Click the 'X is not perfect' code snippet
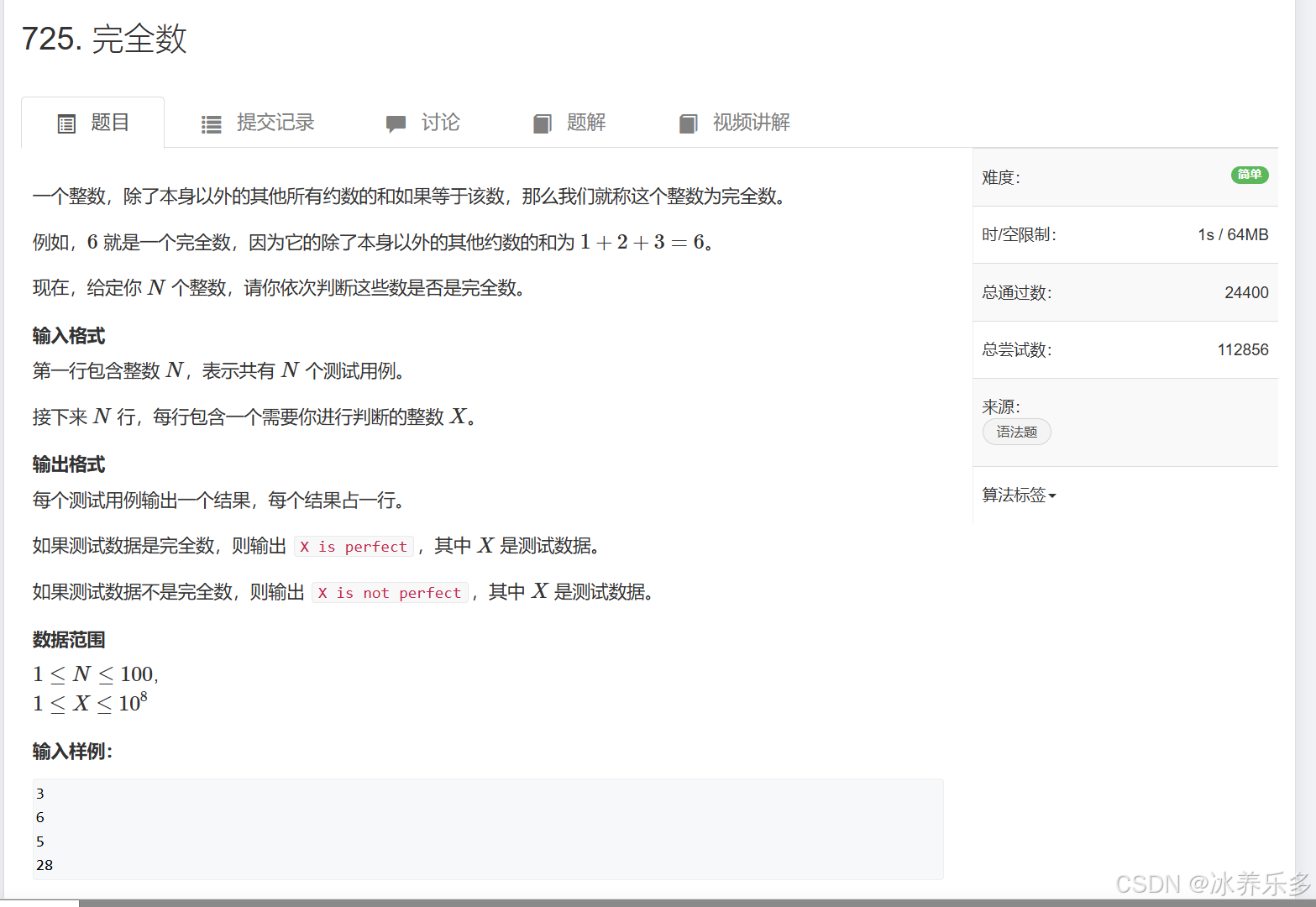 tap(390, 592)
